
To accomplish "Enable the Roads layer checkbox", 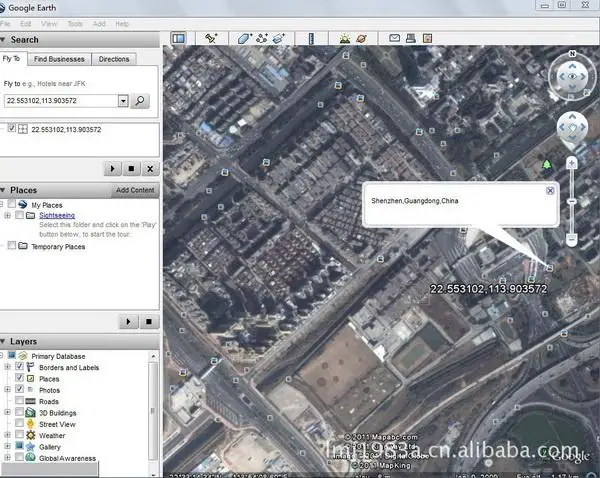I will pos(20,401).
